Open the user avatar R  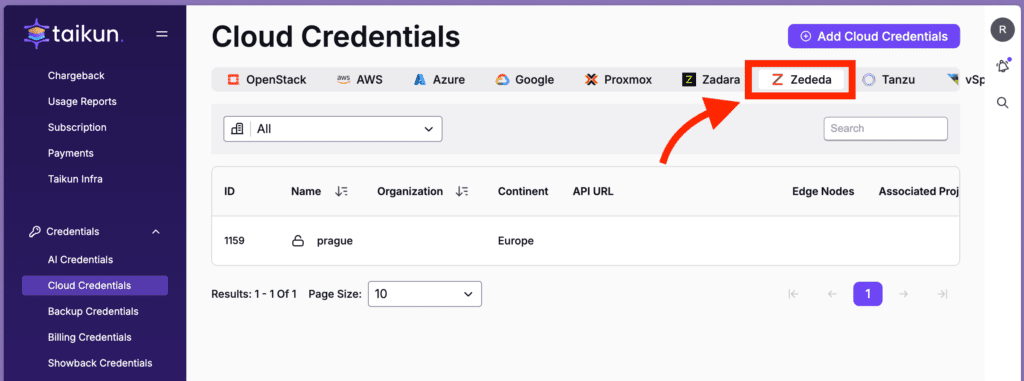tap(1002, 29)
